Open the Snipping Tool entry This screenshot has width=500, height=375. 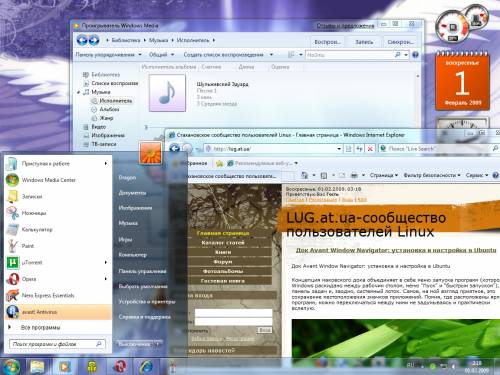point(57,213)
